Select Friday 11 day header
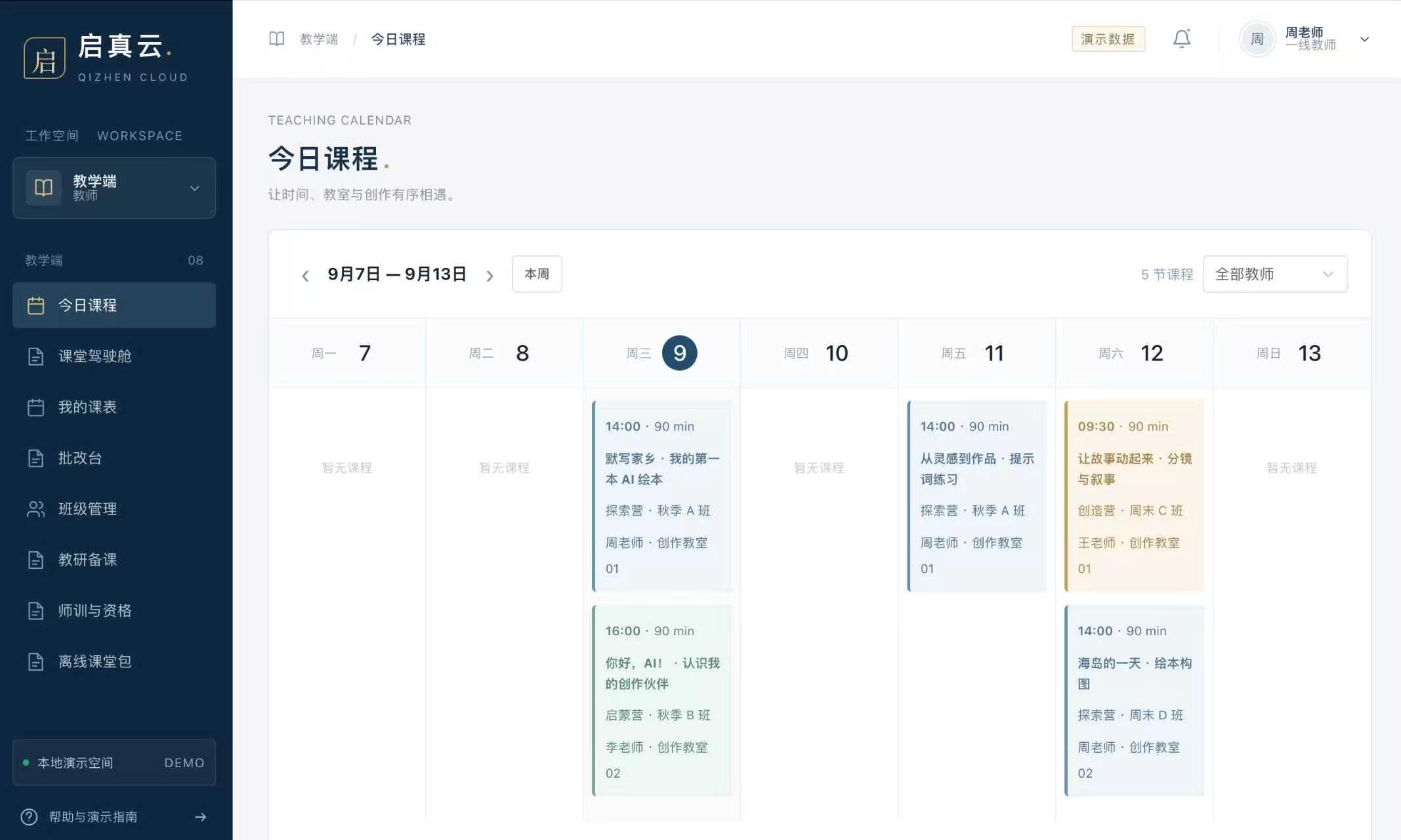Screen dimensions: 1401x840 pyautogui.click(x=976, y=353)
